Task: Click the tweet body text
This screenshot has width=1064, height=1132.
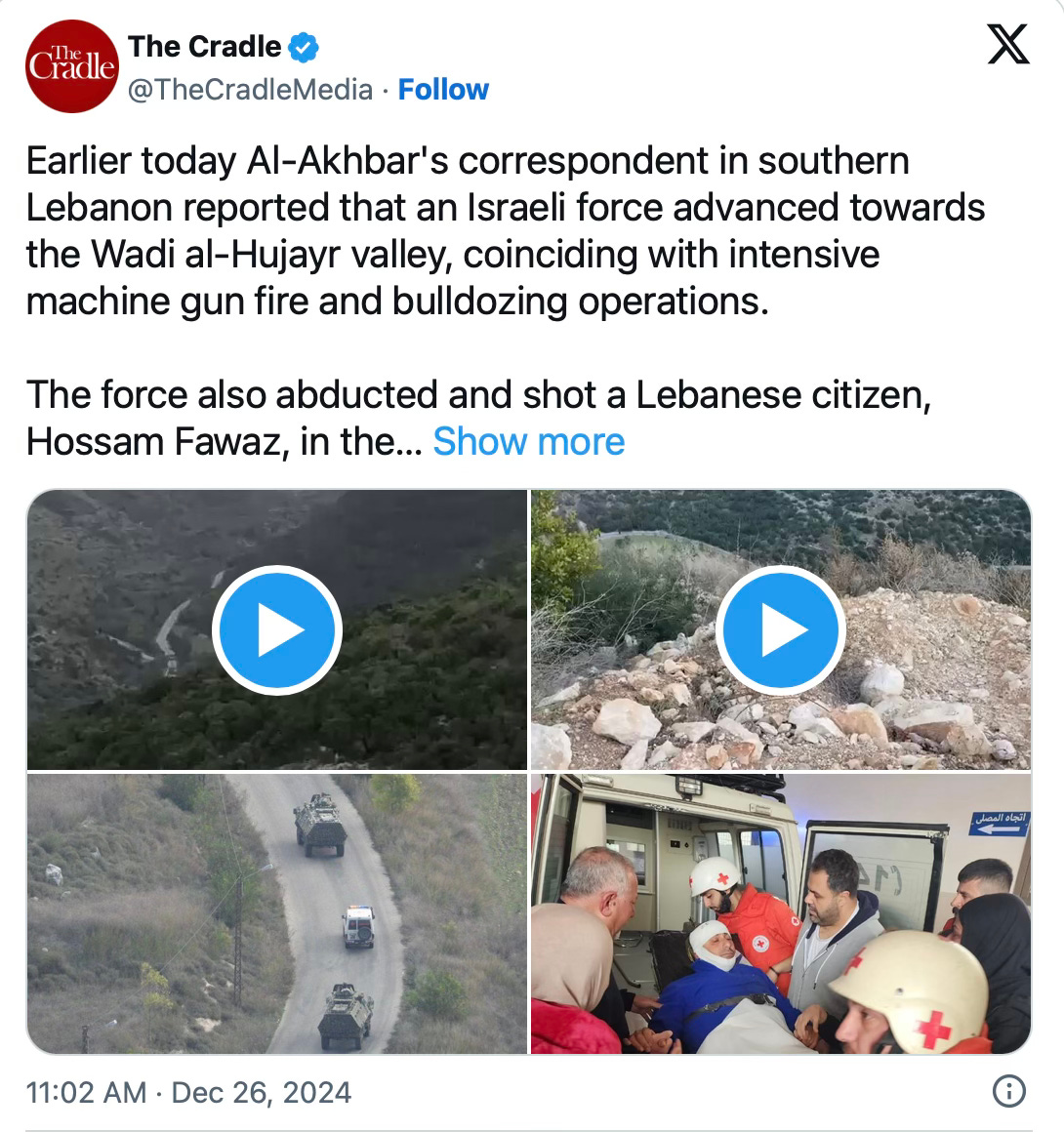Action: tap(506, 301)
